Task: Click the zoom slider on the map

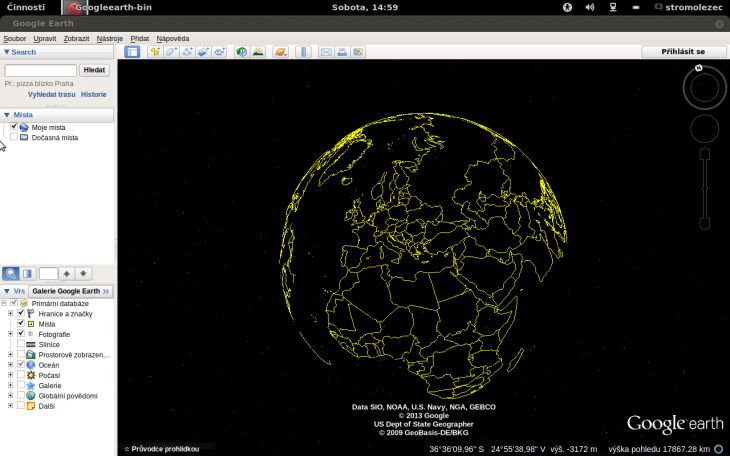Action: [705, 189]
